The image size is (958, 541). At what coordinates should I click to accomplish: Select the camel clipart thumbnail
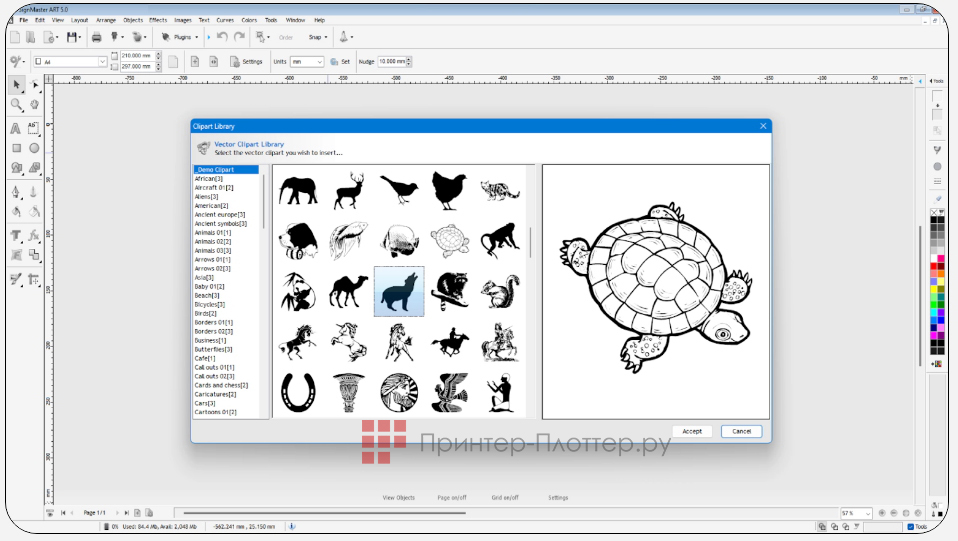coord(348,291)
